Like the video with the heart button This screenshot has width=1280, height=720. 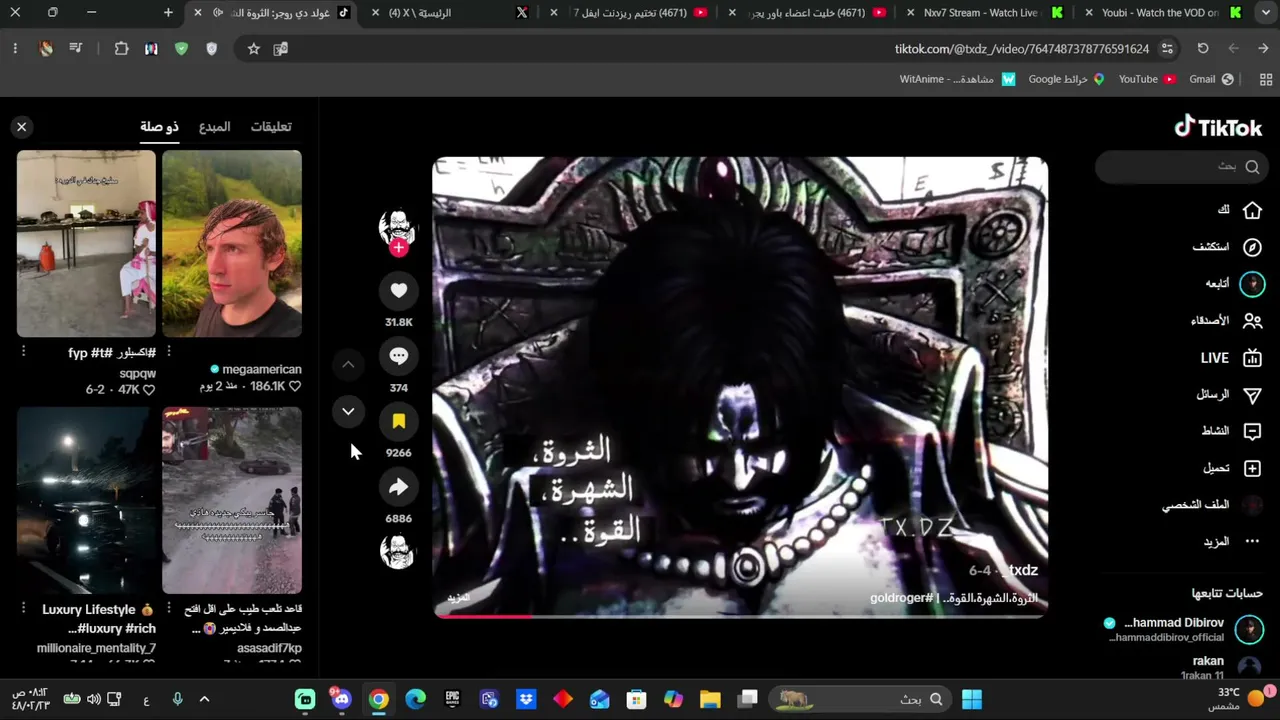[398, 290]
